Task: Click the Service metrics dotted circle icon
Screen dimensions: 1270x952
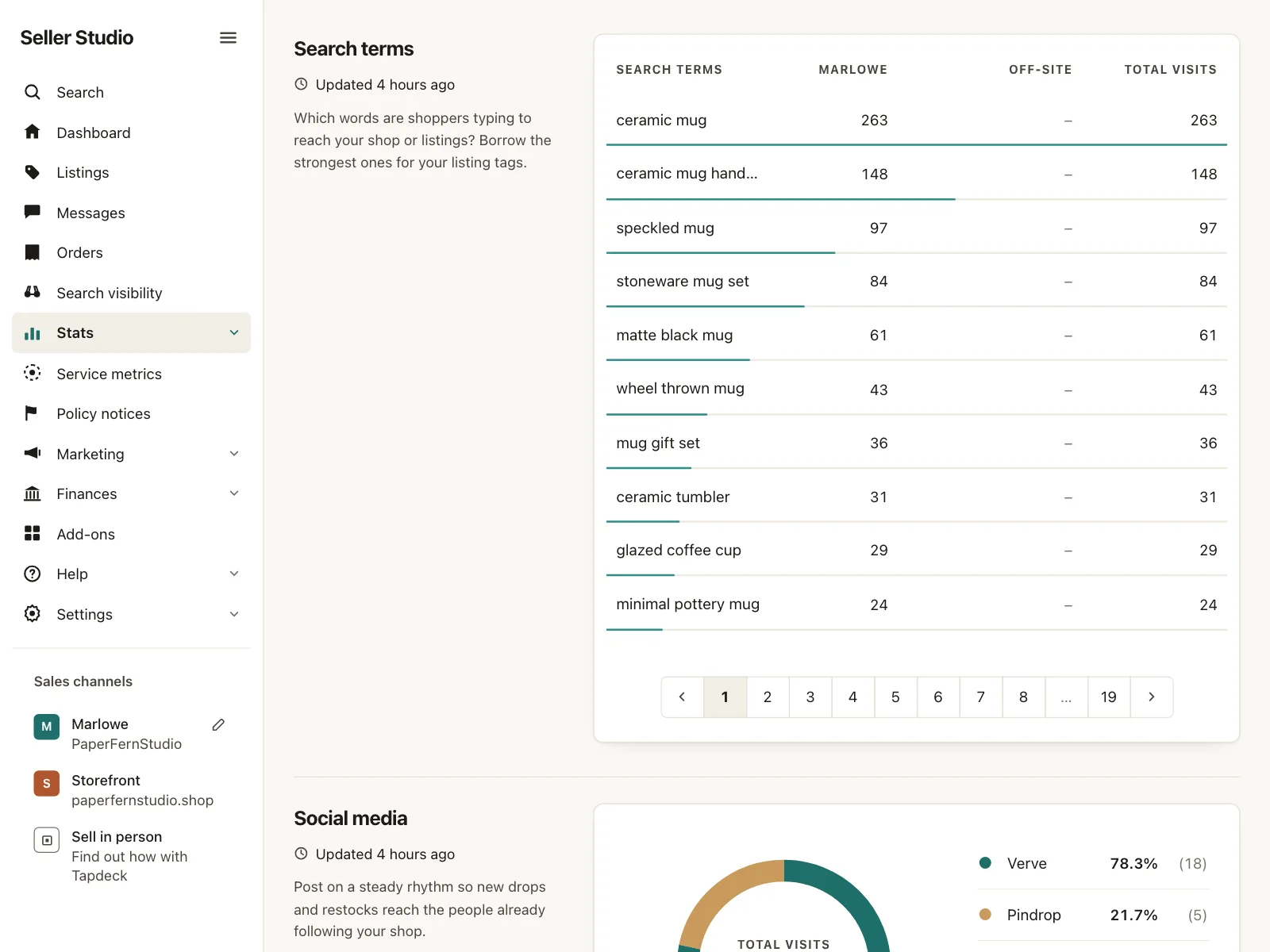Action: point(33,374)
